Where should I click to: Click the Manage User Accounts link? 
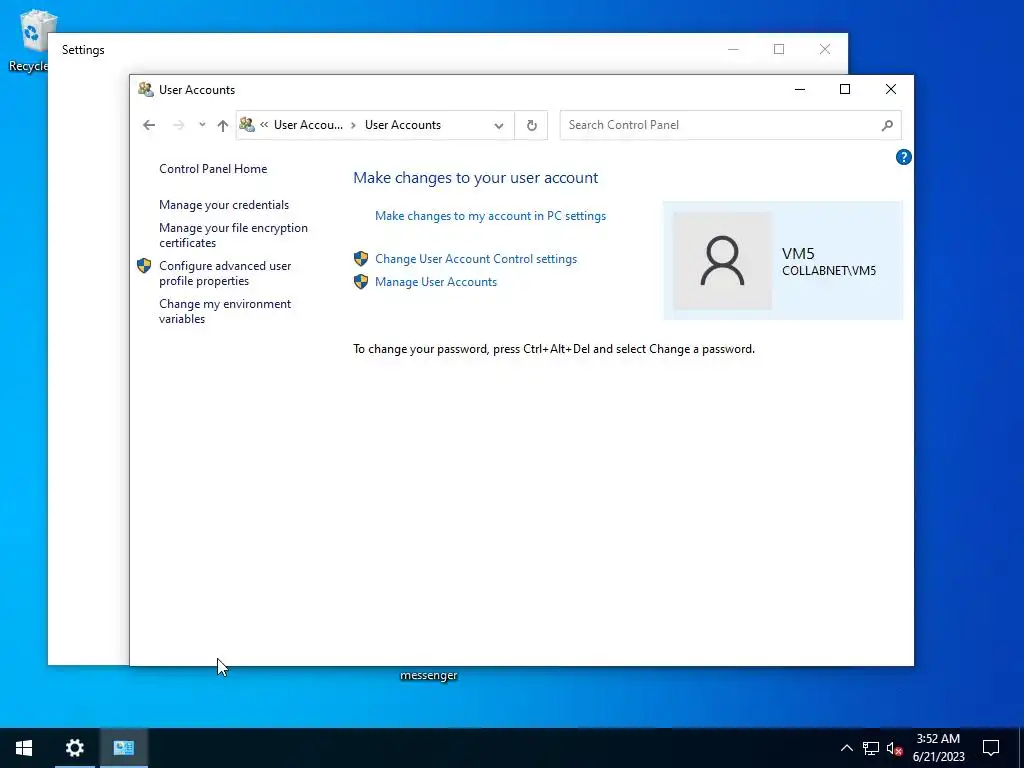436,281
